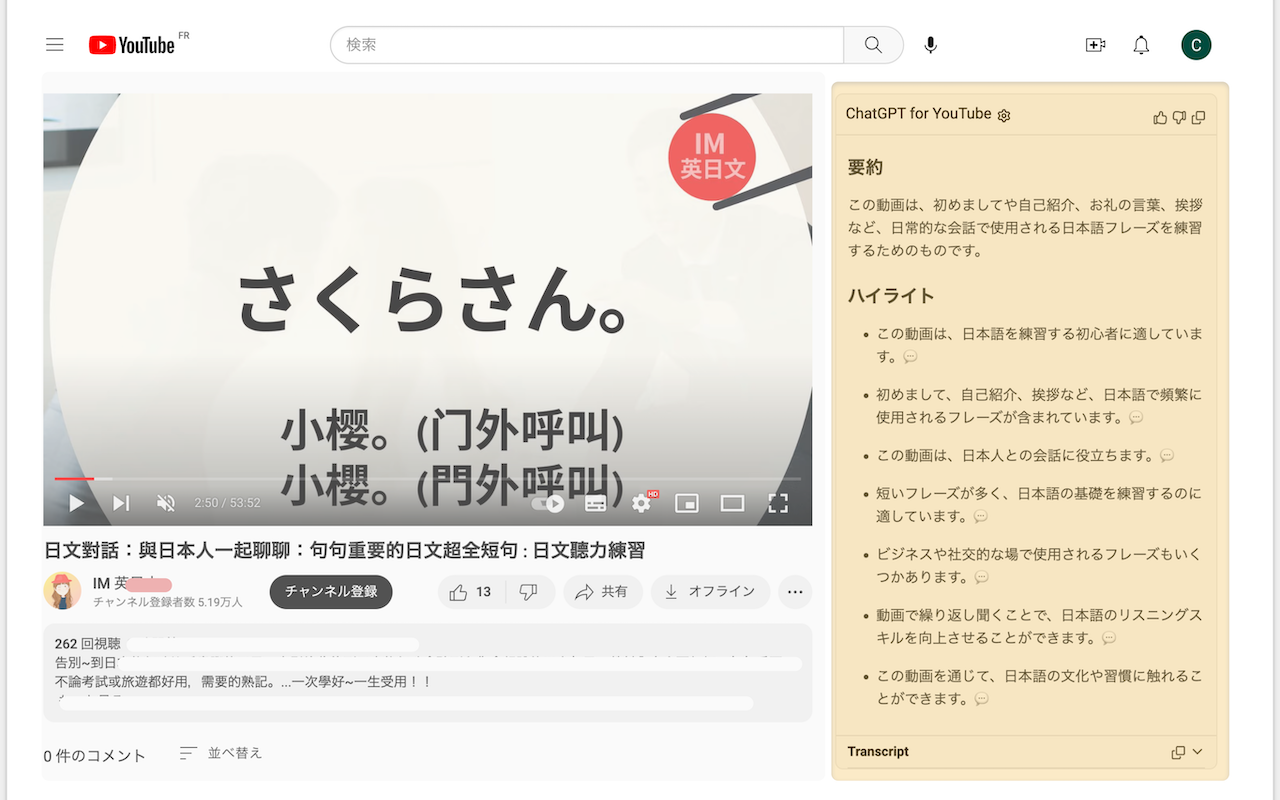Click chat icon after 会話に役立ちます highlight
Screen dimensions: 1280x800
[x=1167, y=456]
